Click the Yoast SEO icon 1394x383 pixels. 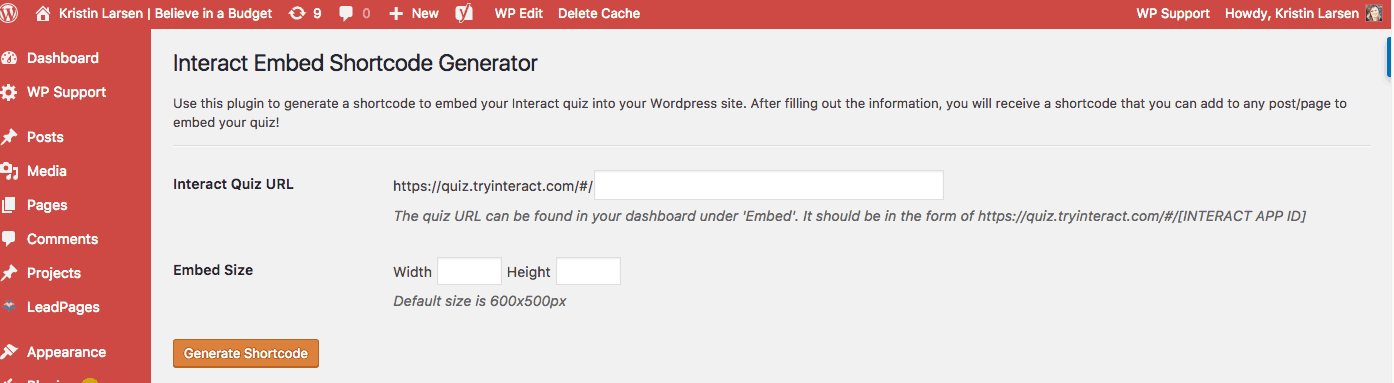[x=464, y=13]
